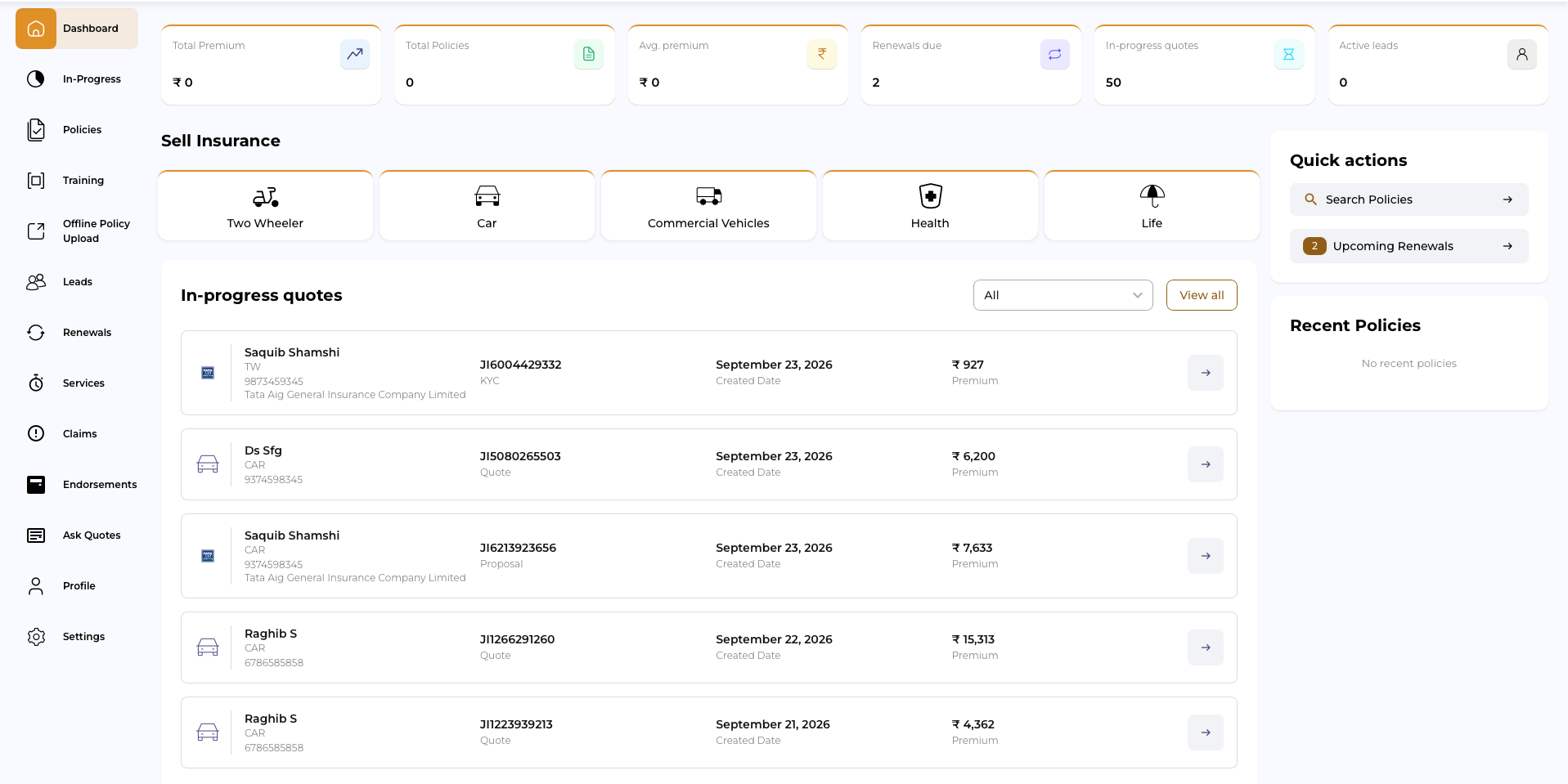The width and height of the screenshot is (1568, 784).
Task: Click the Total Premium trend icon
Action: (x=355, y=55)
